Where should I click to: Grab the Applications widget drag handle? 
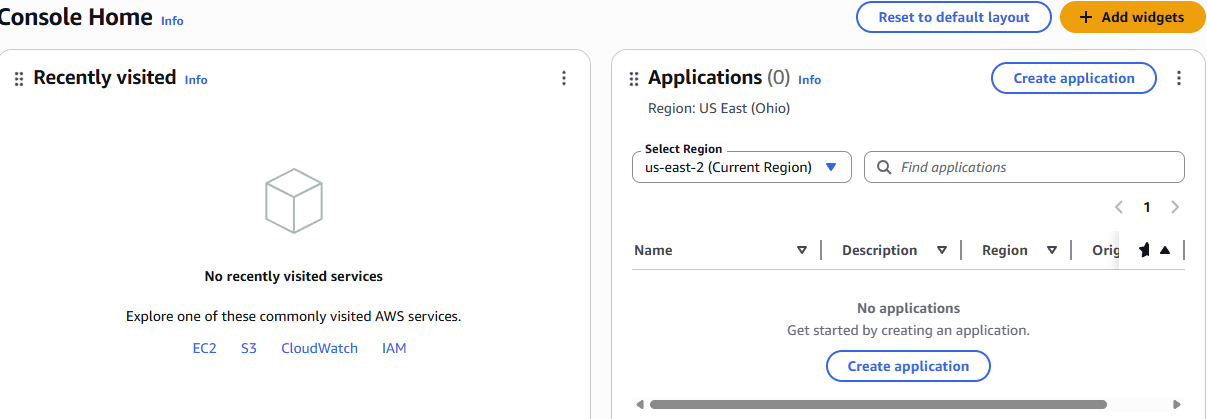click(x=634, y=79)
